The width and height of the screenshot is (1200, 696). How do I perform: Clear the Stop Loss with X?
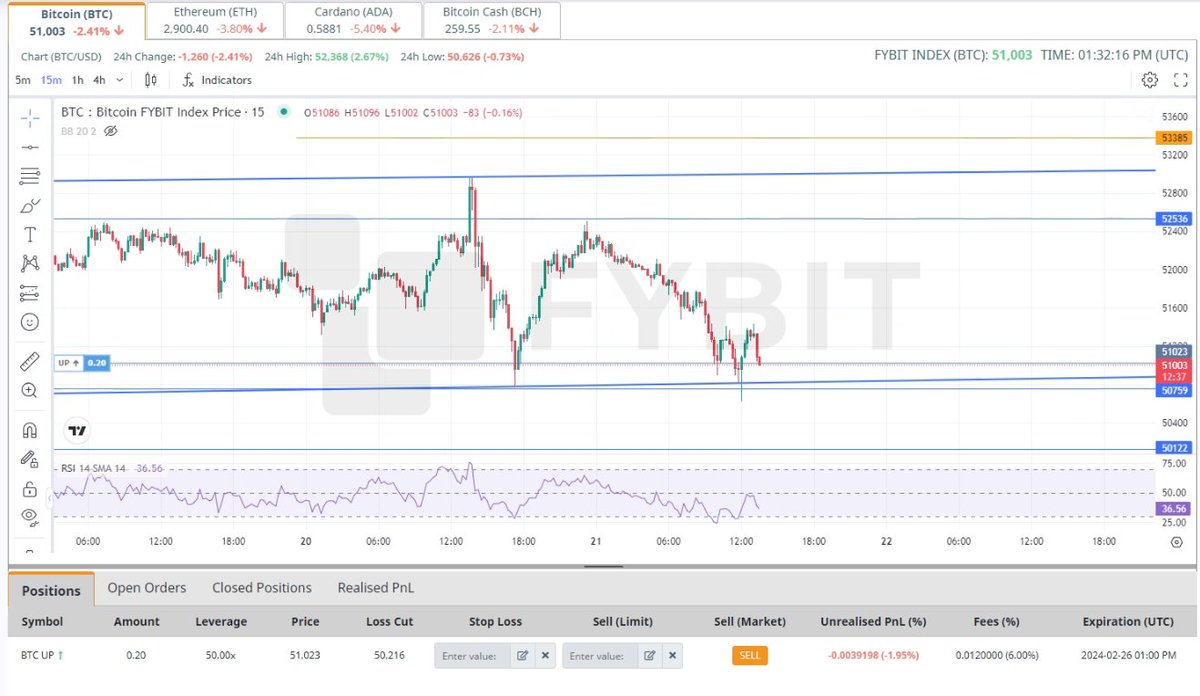pos(545,656)
